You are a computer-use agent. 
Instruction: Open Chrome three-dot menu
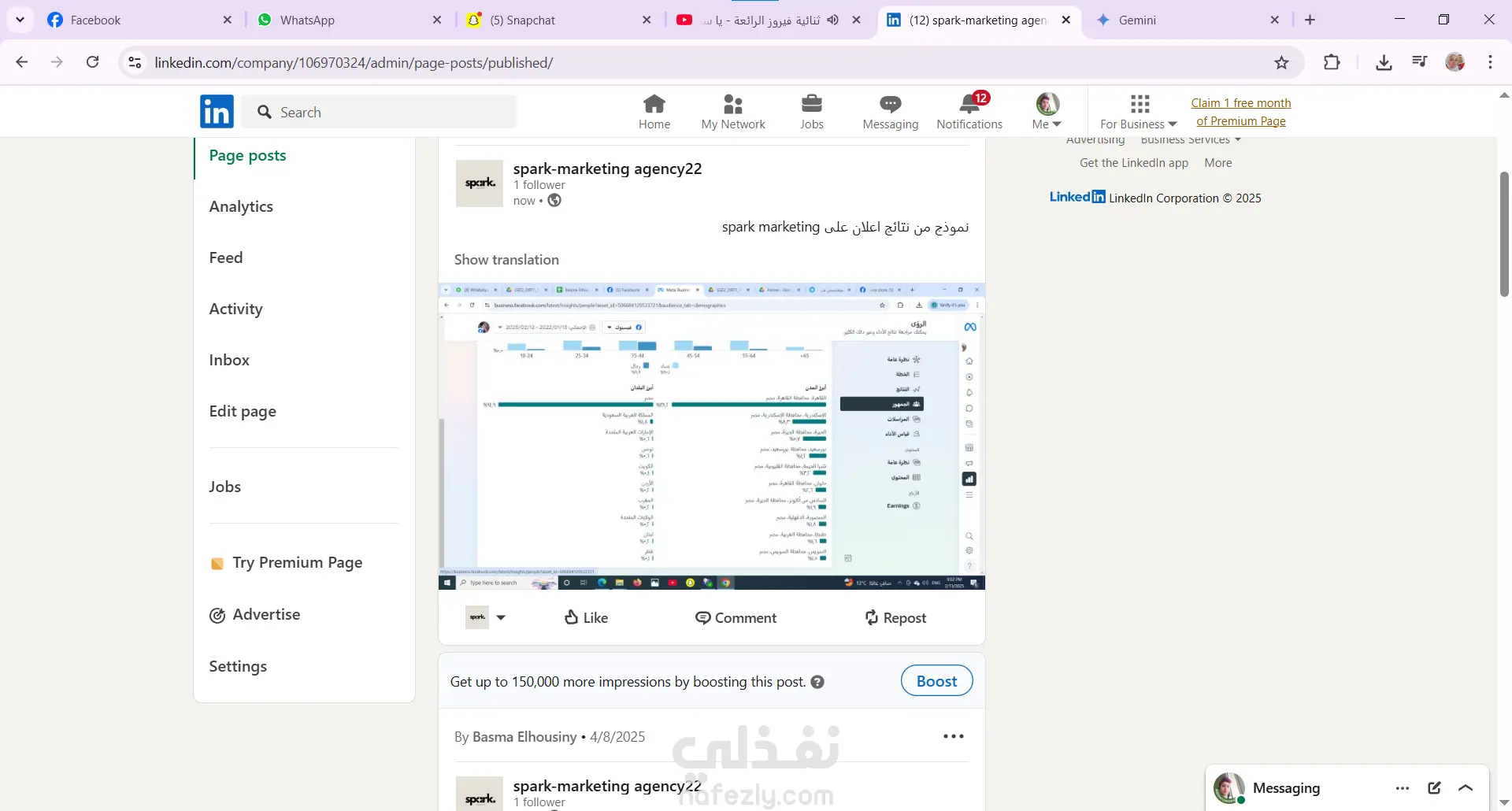[1491, 62]
